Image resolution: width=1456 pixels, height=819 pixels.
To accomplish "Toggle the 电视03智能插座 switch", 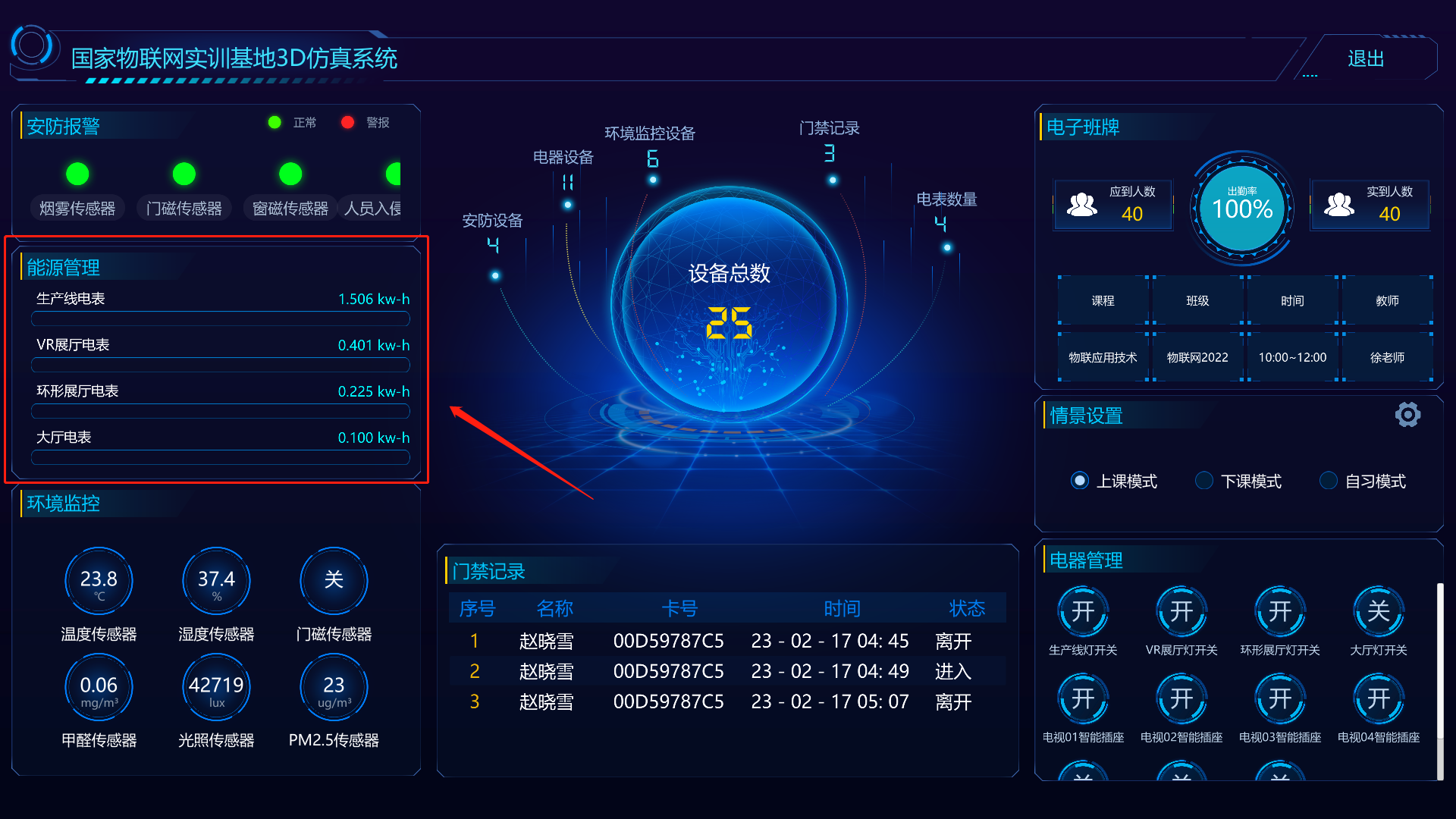I will click(x=1280, y=698).
